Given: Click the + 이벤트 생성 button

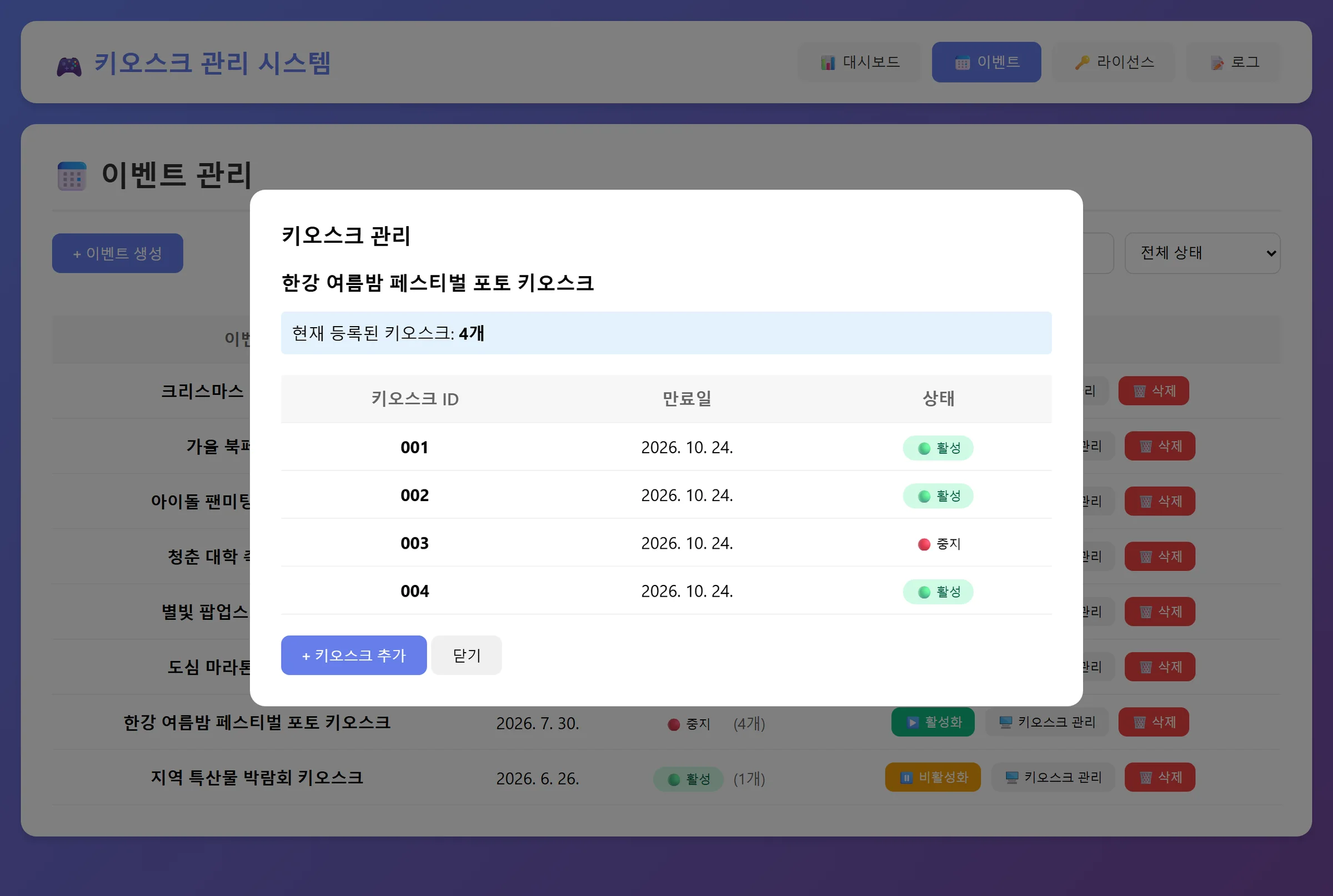Looking at the screenshot, I should point(118,253).
